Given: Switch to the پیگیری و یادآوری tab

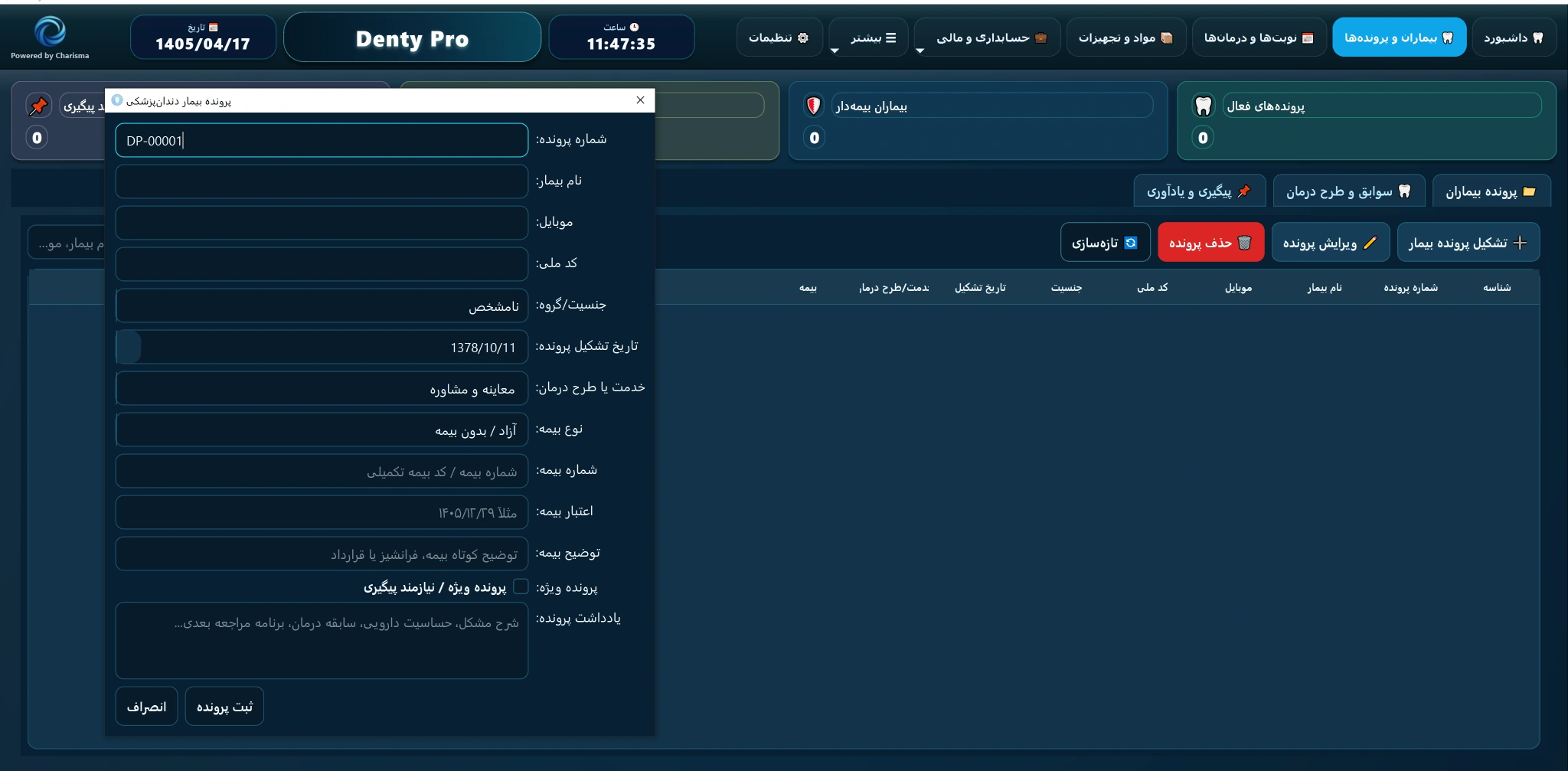Looking at the screenshot, I should click(x=1200, y=191).
